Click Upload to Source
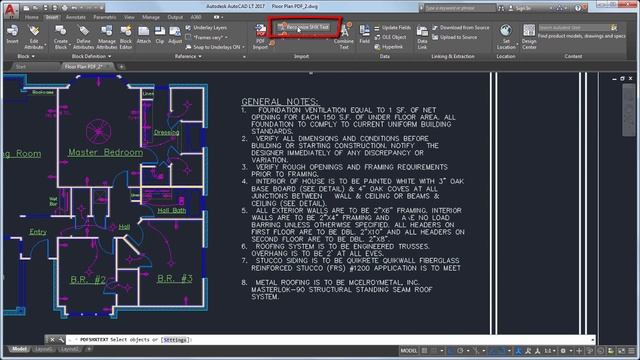Screen dimensions: 640x360 (x=454, y=37)
